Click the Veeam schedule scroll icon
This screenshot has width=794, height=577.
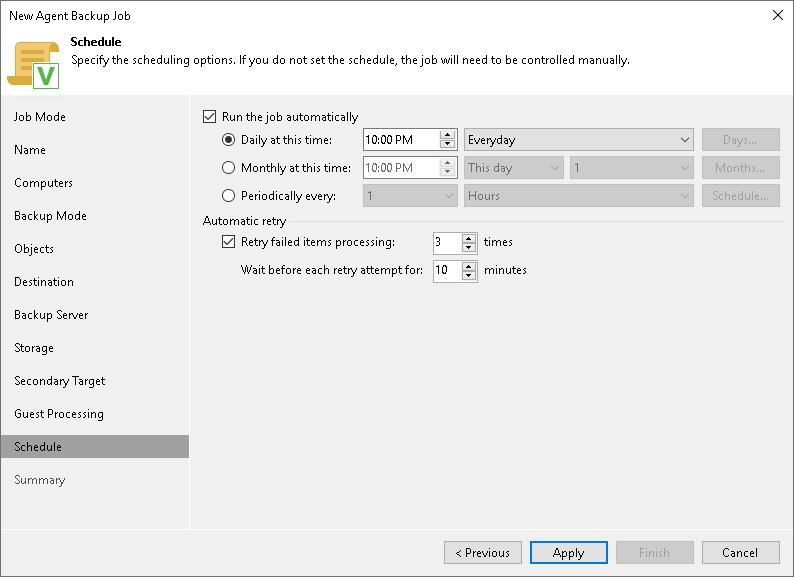click(x=33, y=65)
